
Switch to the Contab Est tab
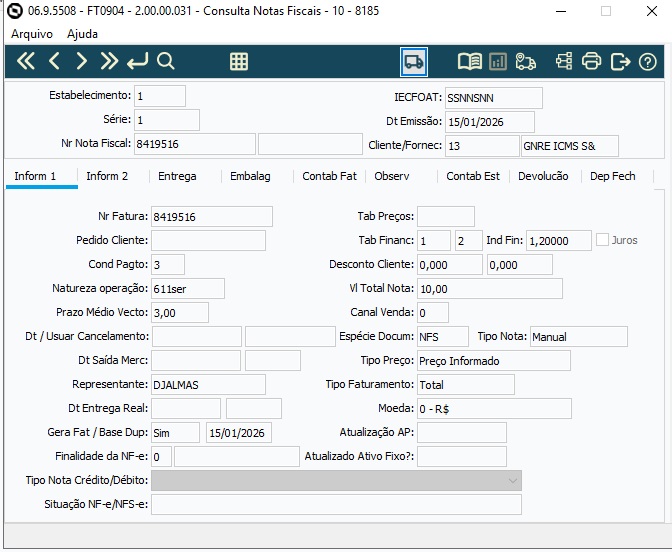click(473, 176)
